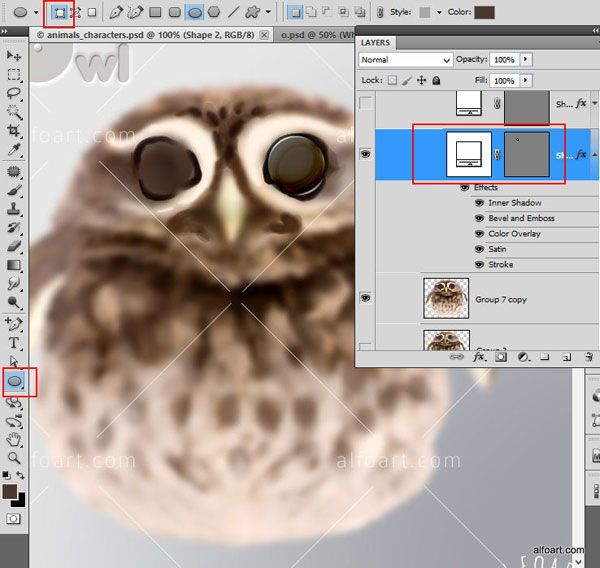Select the Group 7 copy thumbnail
The image size is (600, 568).
(x=446, y=298)
